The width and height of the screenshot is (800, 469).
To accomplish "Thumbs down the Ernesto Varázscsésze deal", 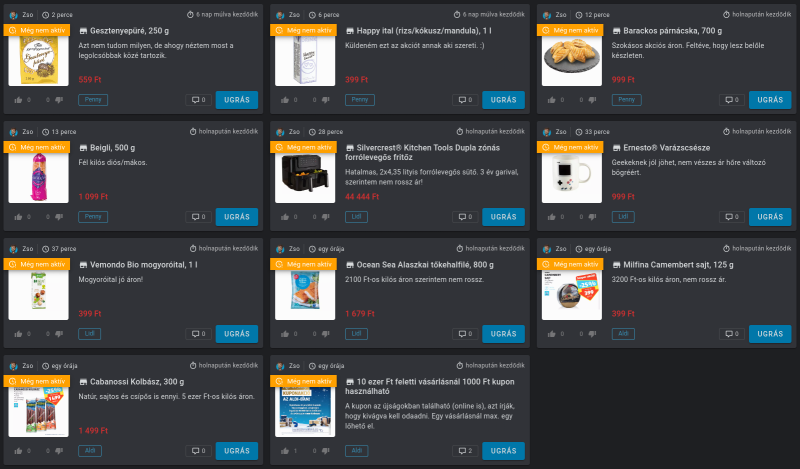I will tap(592, 217).
